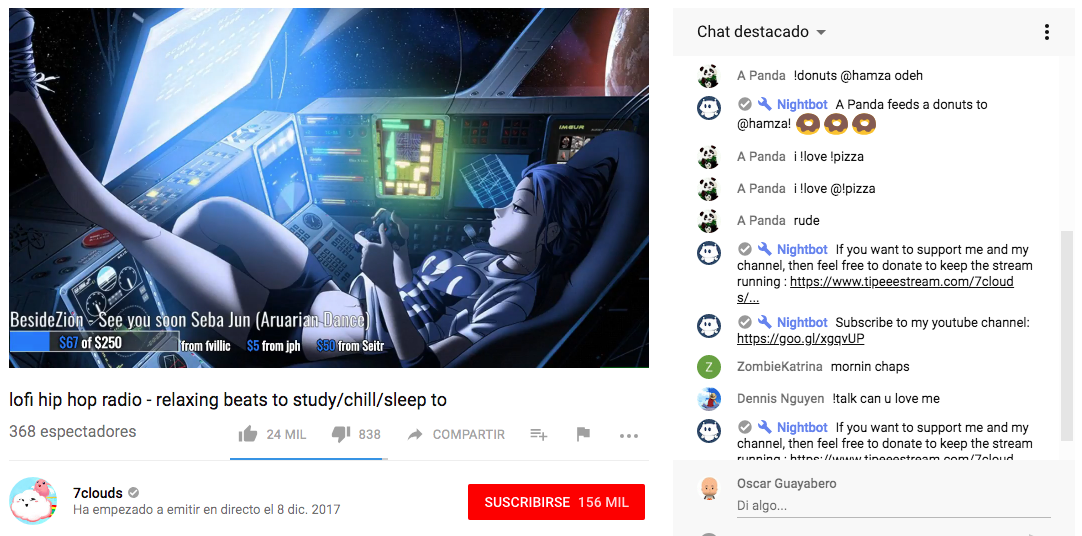The image size is (1082, 536).
Task: Click the thumbs-down dislike icon
Action: 341,434
